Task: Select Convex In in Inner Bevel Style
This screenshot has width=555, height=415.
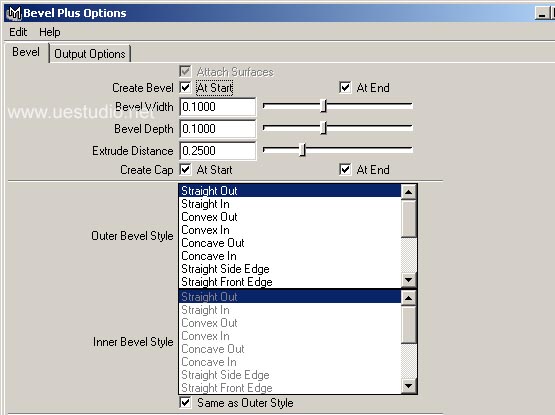Action: pos(290,336)
